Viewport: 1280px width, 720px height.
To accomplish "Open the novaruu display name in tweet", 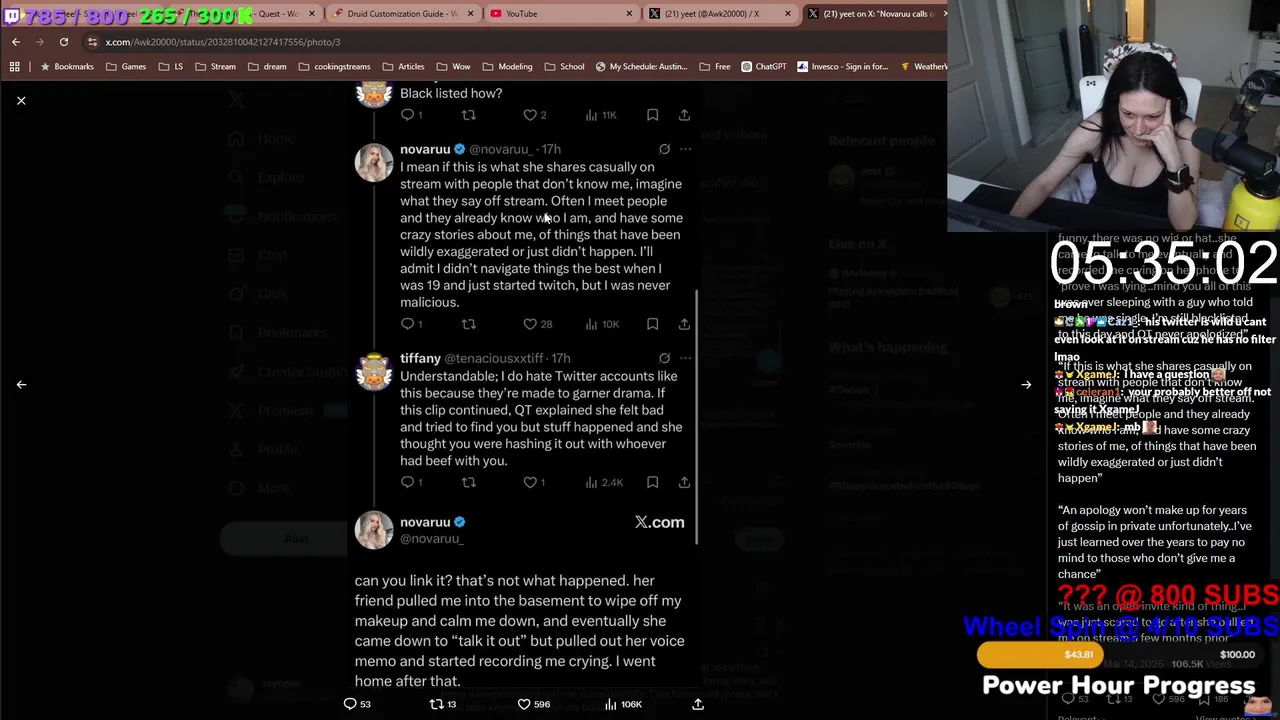I will point(425,149).
